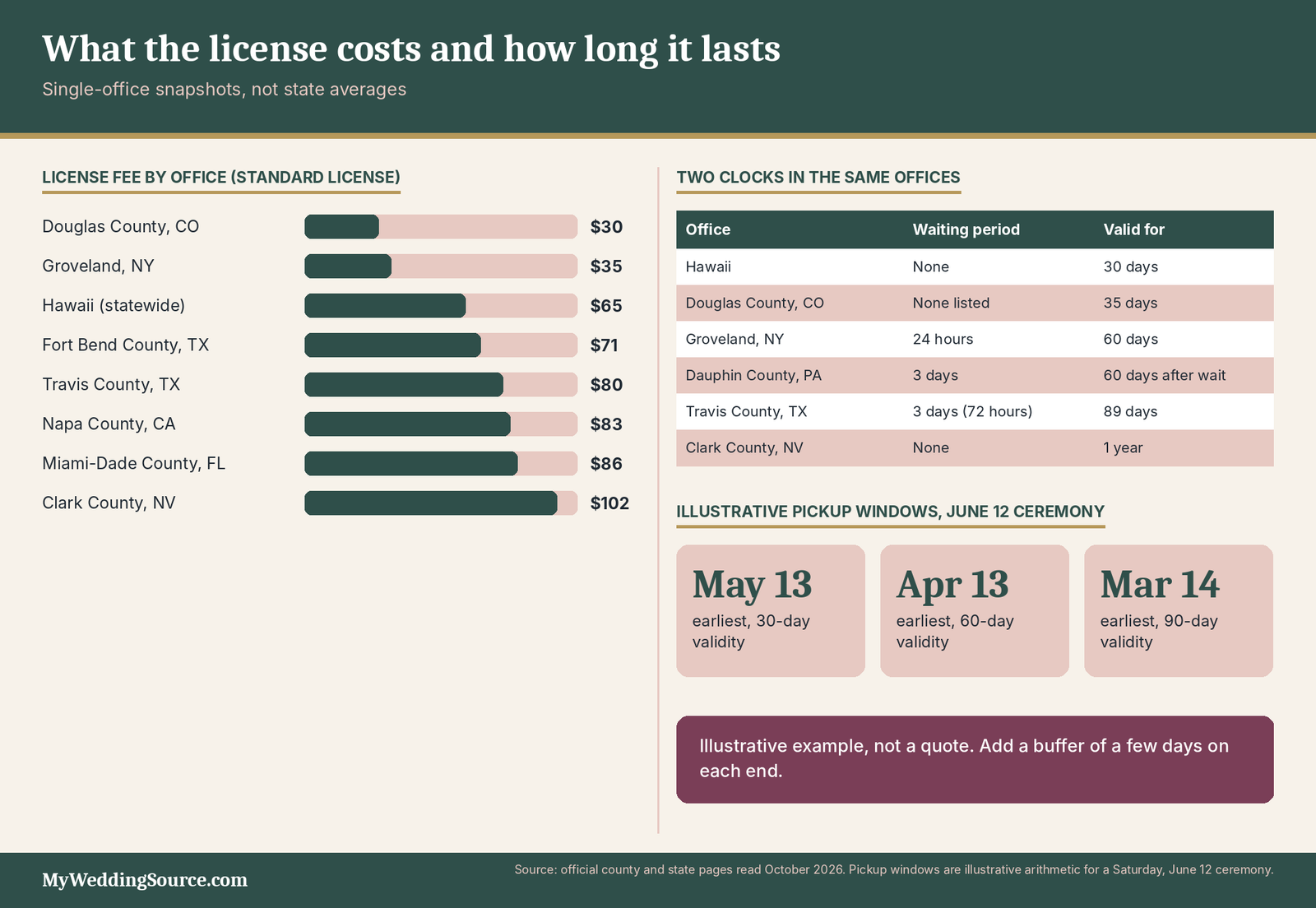Select the Groveland, NY fee chart label
This screenshot has width=1316, height=908.
(x=98, y=266)
